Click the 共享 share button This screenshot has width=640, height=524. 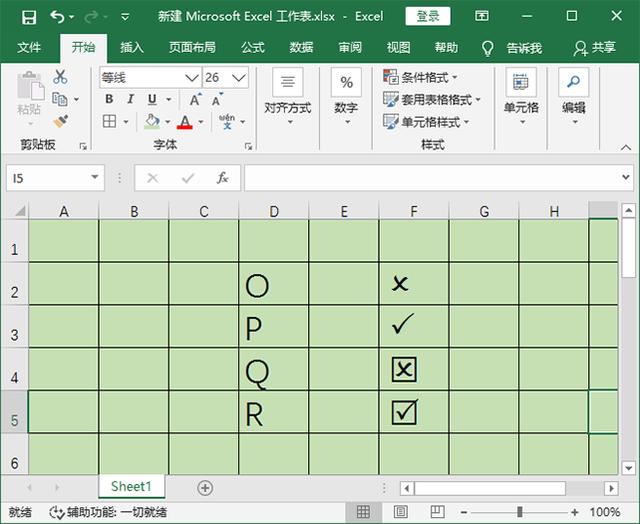594,48
